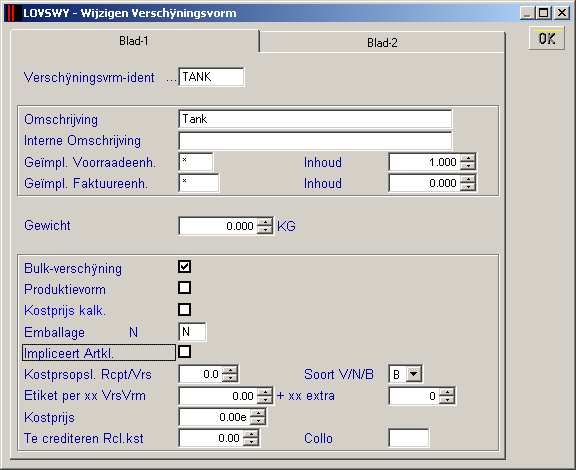
Task: Select the Blad-1 tab
Action: (x=134, y=41)
